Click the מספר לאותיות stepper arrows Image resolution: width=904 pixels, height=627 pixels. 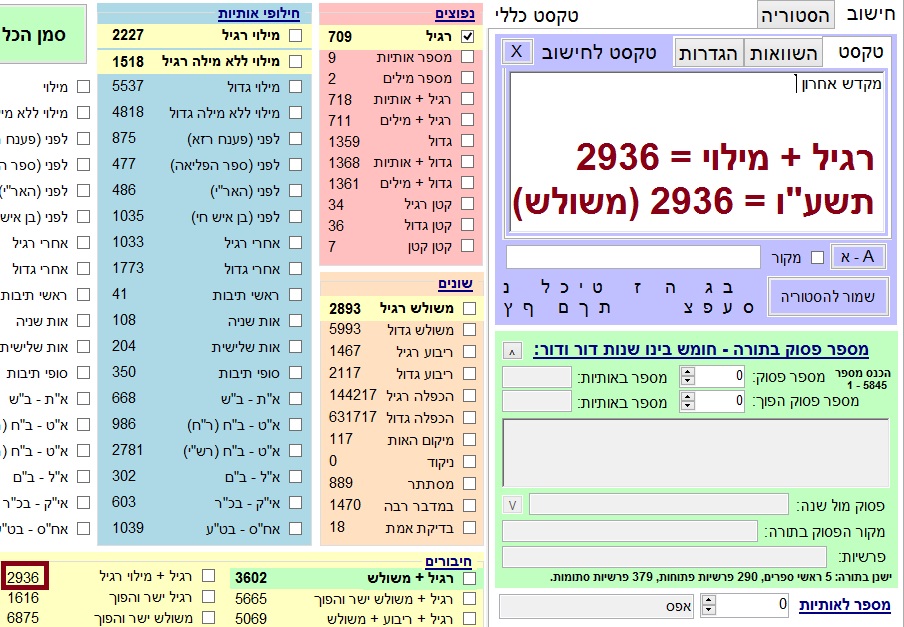709,605
